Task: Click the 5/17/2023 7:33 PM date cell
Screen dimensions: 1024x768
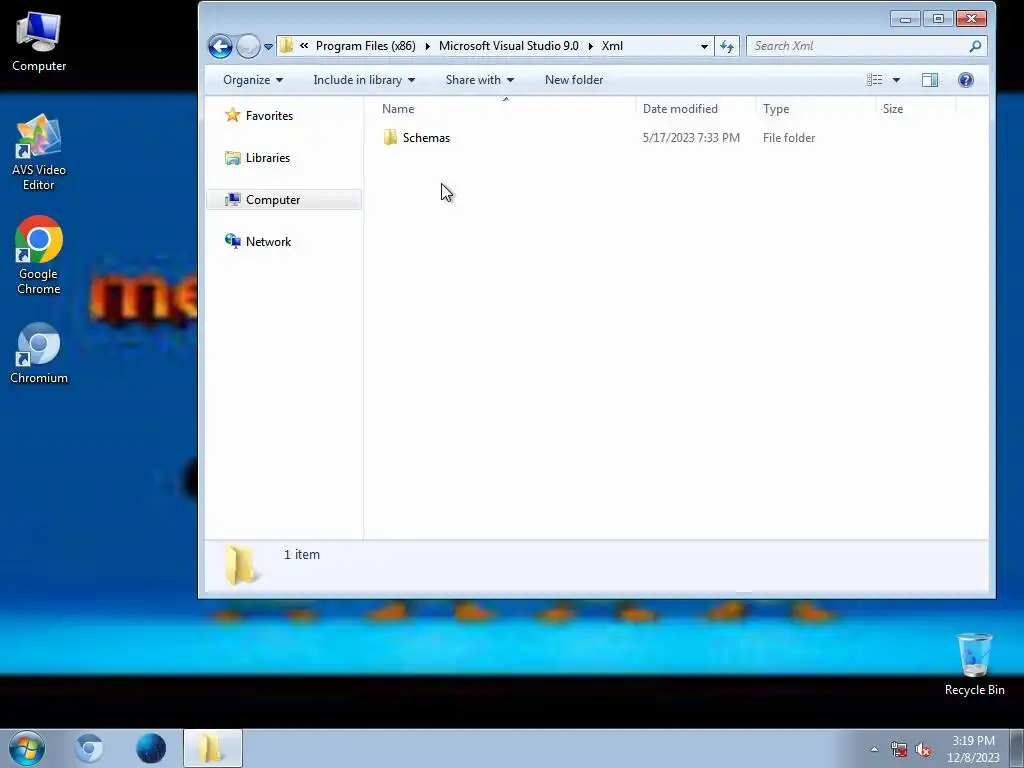Action: 691,138
